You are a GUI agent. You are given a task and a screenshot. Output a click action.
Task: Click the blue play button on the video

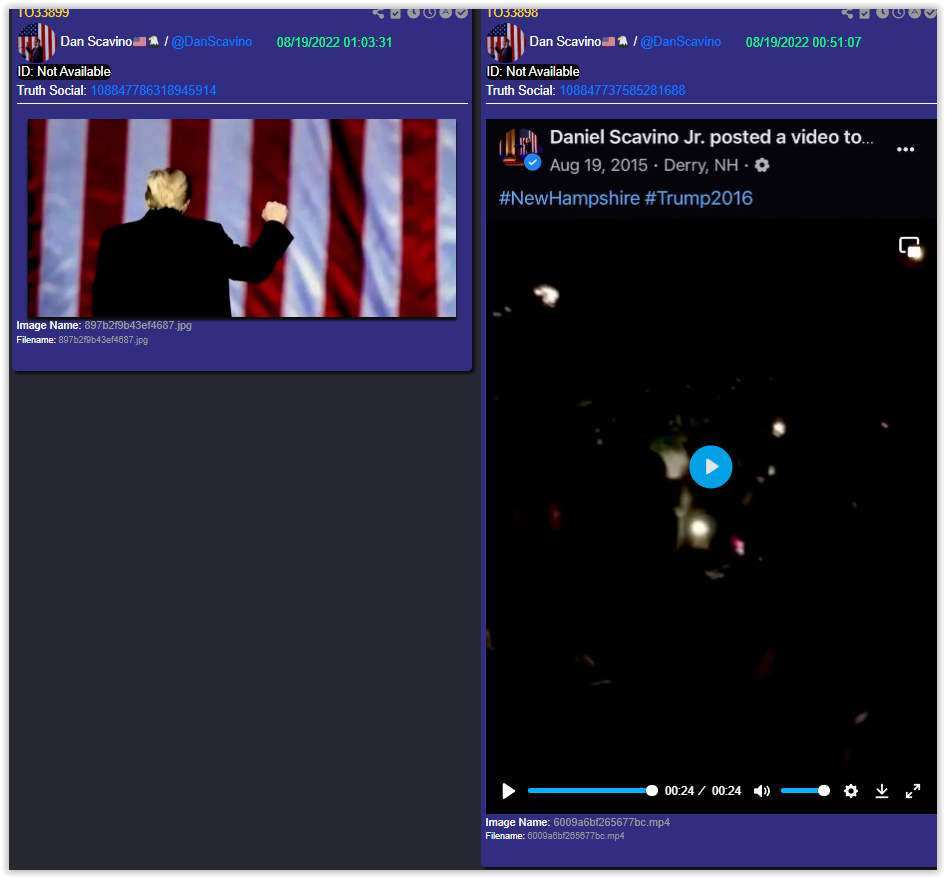pyautogui.click(x=711, y=467)
